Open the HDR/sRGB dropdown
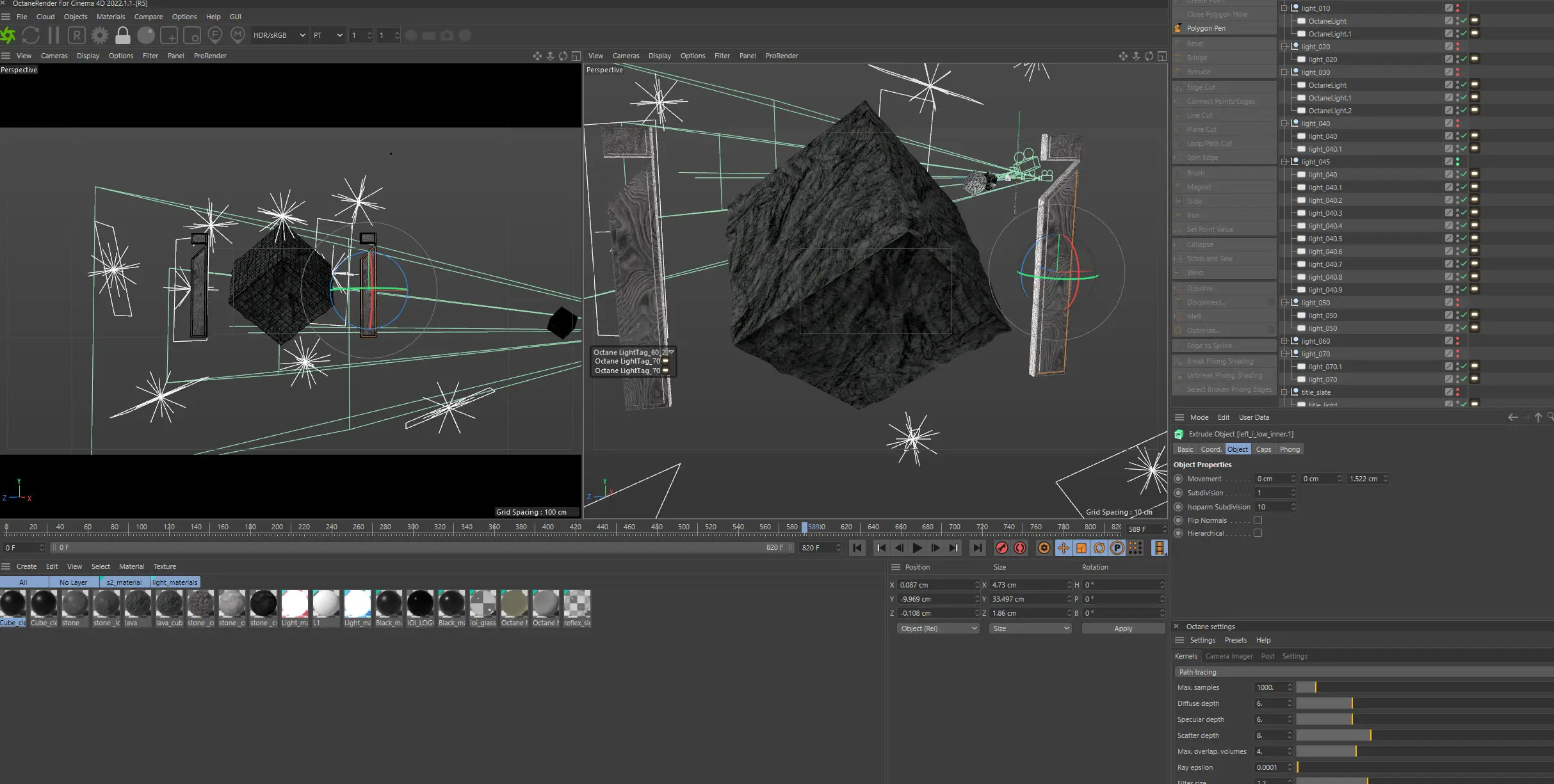The image size is (1554, 784). click(x=279, y=35)
